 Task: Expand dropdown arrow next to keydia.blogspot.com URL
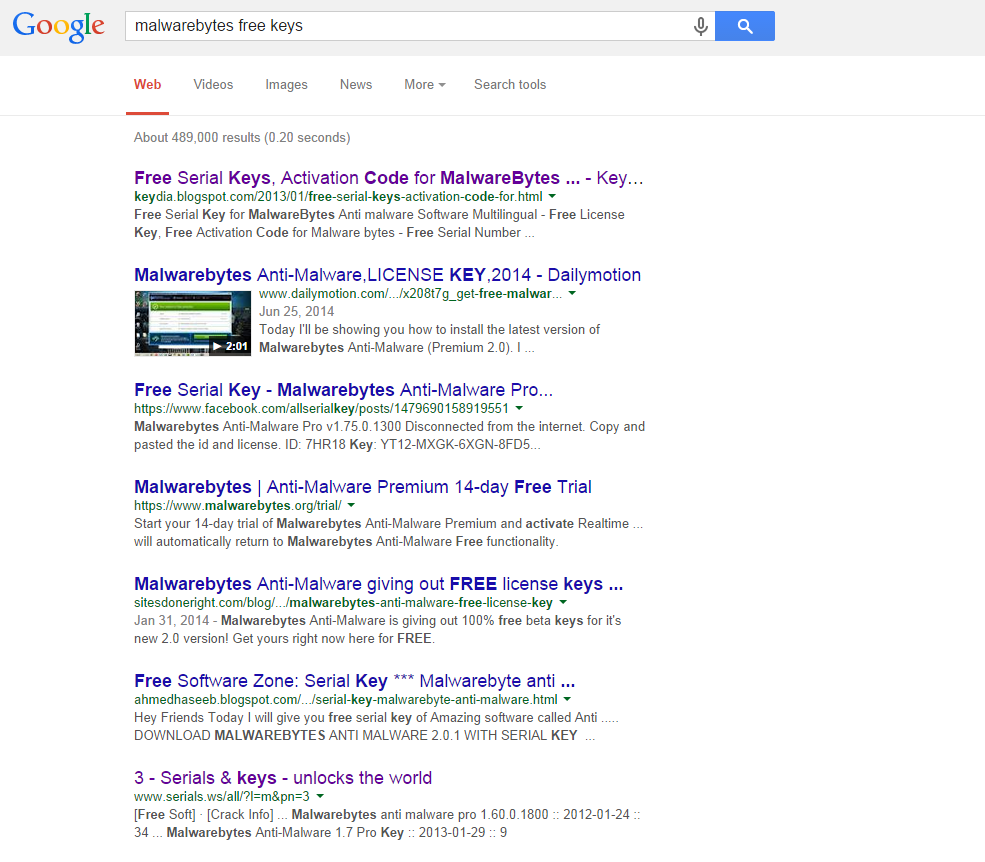[552, 197]
